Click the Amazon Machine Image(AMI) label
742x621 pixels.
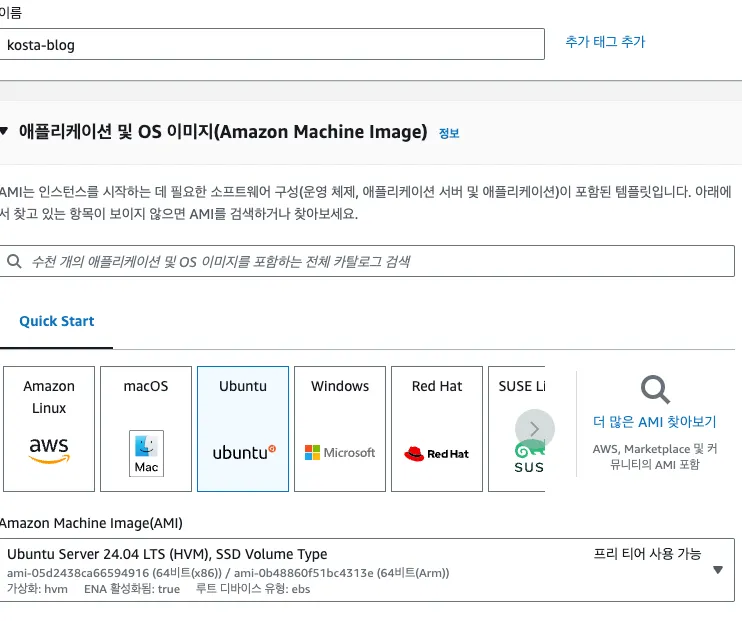pyautogui.click(x=91, y=523)
